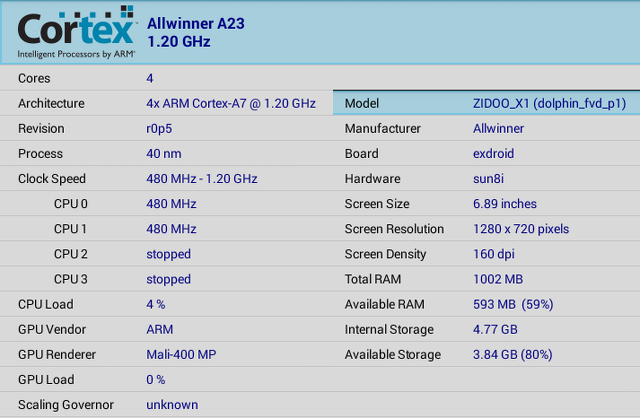Image resolution: width=640 pixels, height=418 pixels.
Task: Click the 160 dpi value
Action: [494, 254]
